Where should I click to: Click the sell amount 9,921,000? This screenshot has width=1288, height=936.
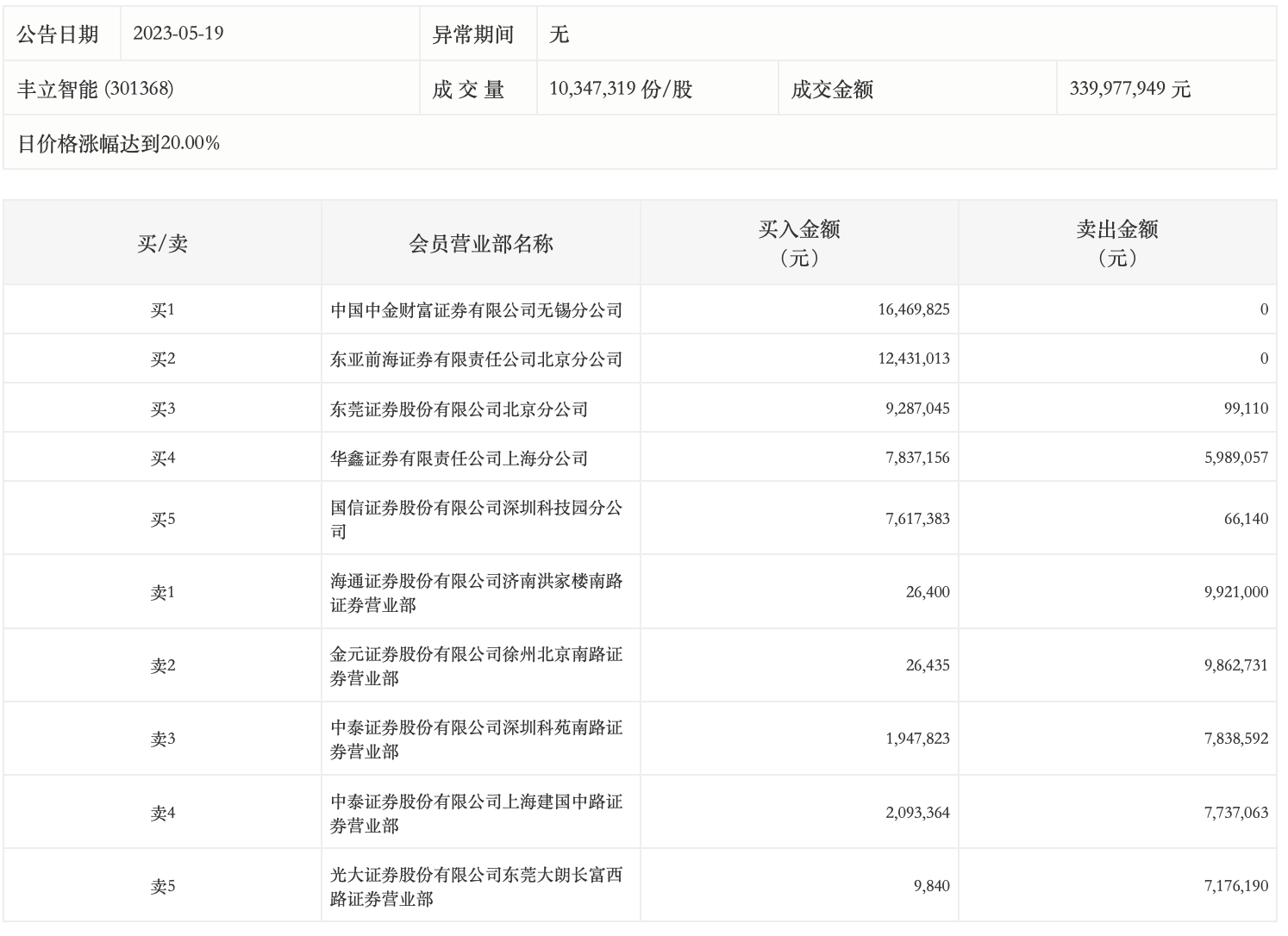[1235, 593]
